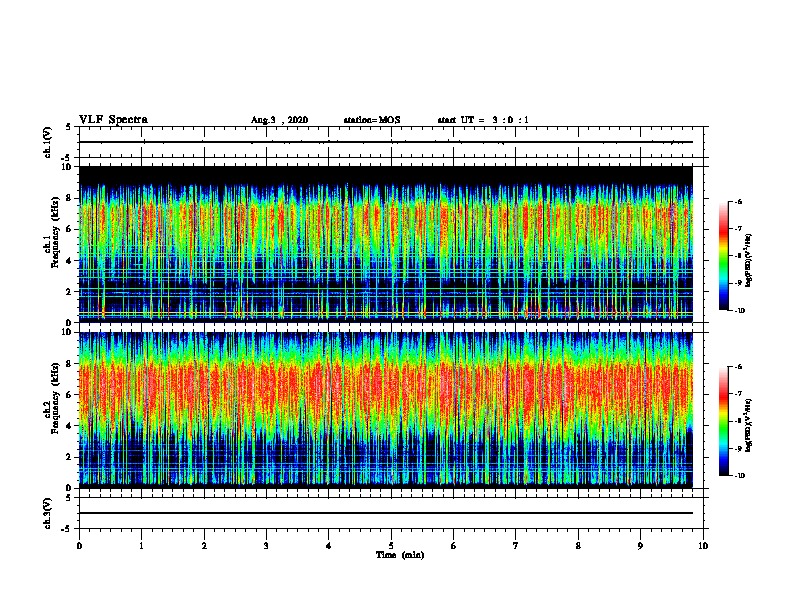Image resolution: width=792 pixels, height=612 pixels.
Task: Click the "4" kHz tick on ch.1 frequency axis
Action: (x=69, y=261)
